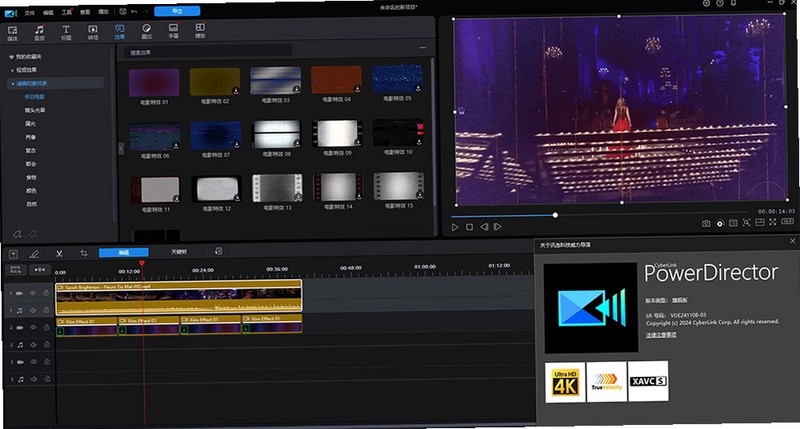Lock video track 1
800x429 pixels.
coord(46,293)
